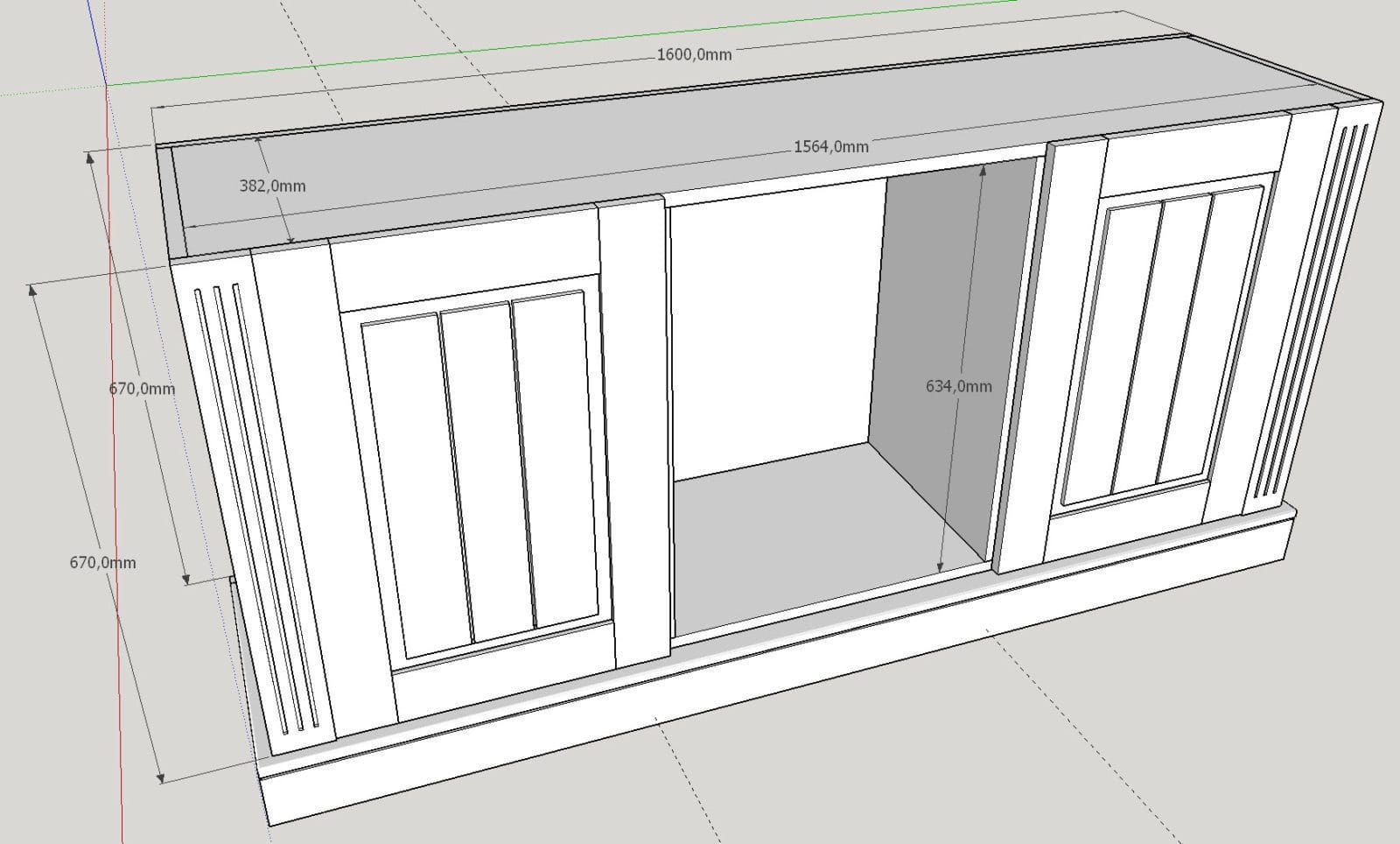Click the 1564,0mm dimension text
Image resolution: width=1400 pixels, height=844 pixels.
coord(830,146)
